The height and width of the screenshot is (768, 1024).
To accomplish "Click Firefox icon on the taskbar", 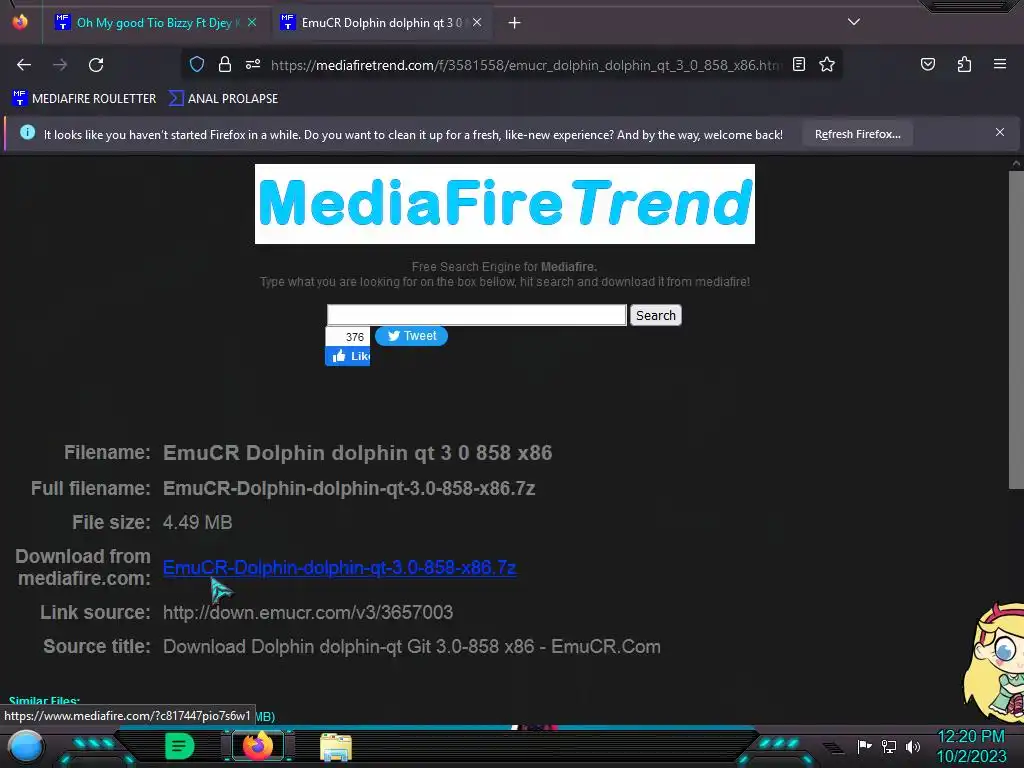I will coord(258,746).
